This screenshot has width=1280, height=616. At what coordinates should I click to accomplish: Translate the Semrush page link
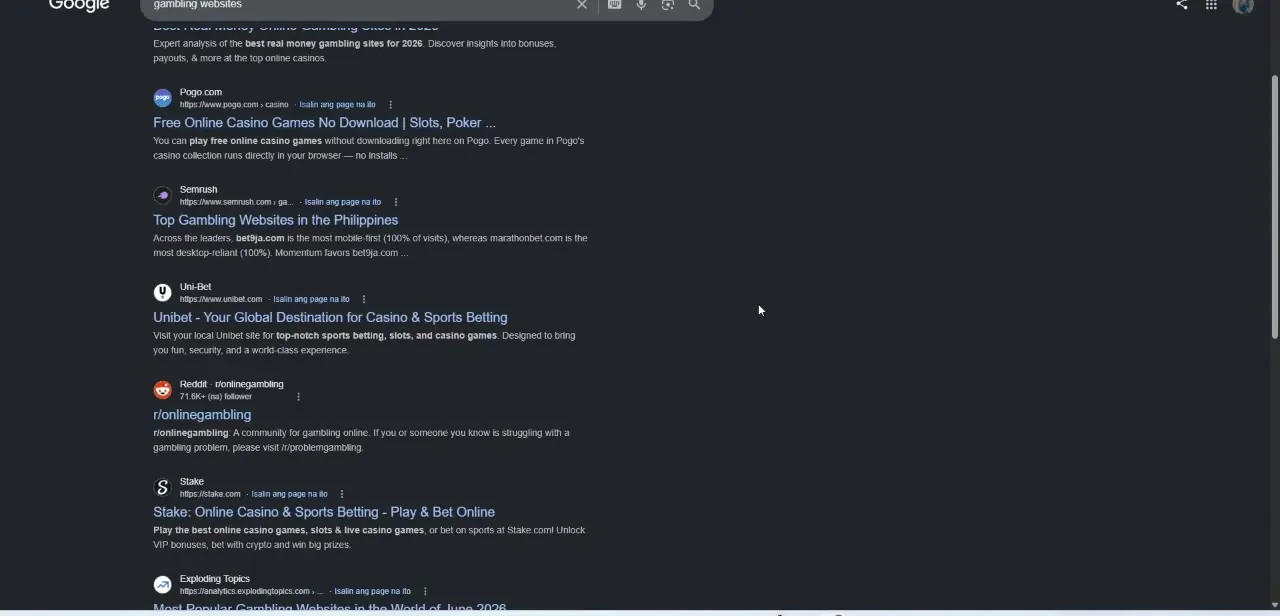[343, 202]
